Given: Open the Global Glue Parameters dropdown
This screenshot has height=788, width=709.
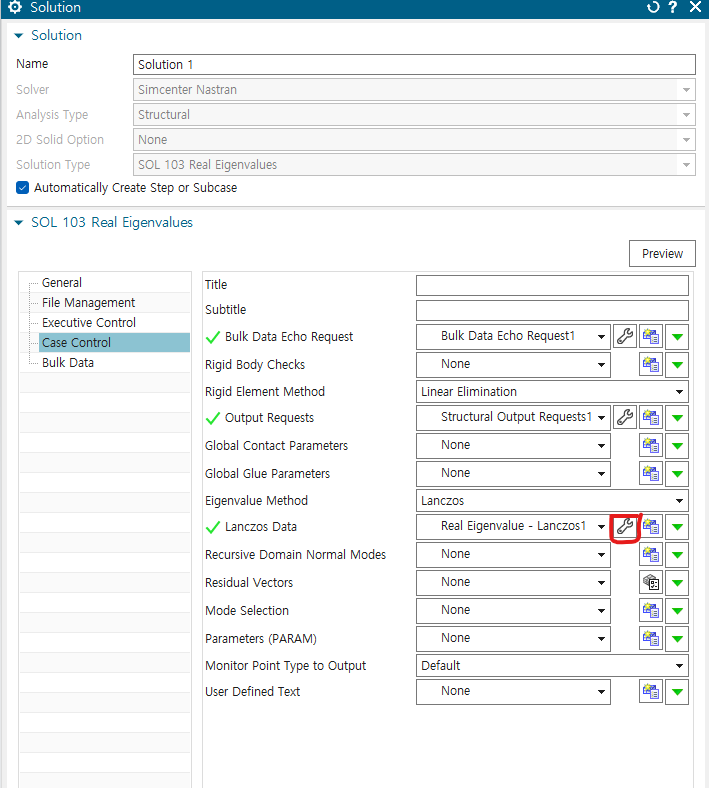Looking at the screenshot, I should (513, 473).
